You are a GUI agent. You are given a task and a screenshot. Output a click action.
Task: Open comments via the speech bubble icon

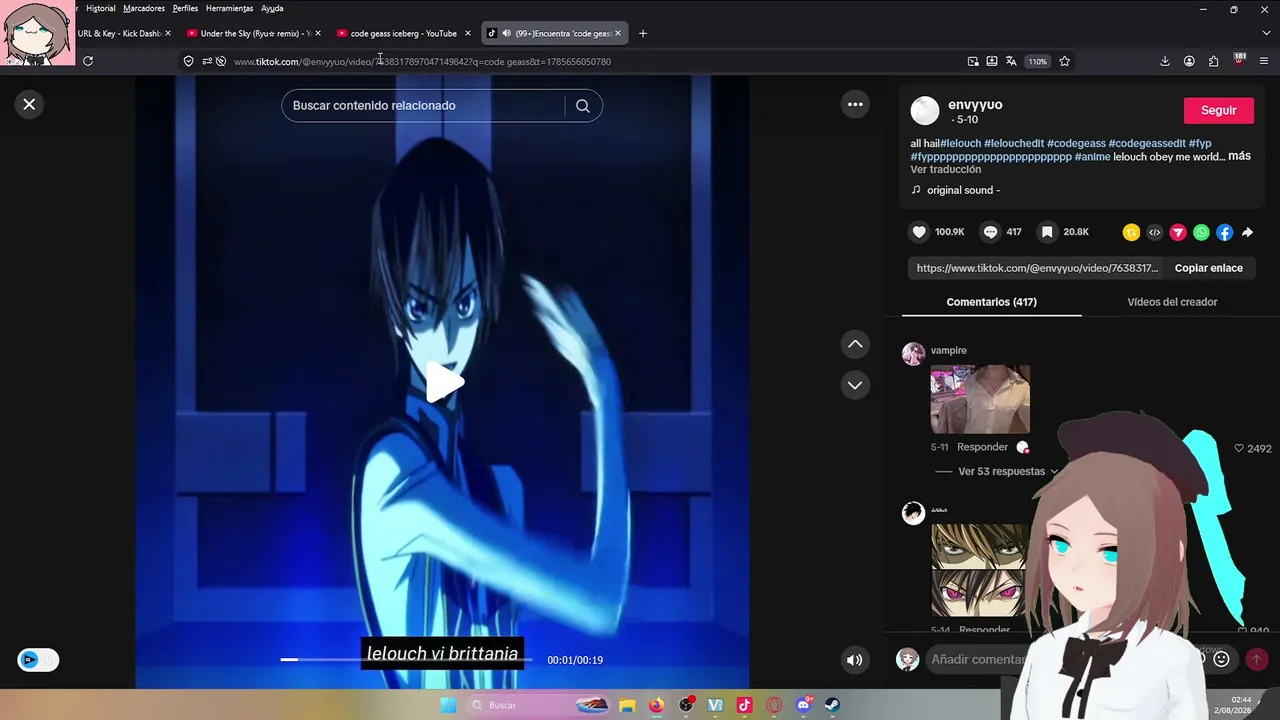(990, 232)
